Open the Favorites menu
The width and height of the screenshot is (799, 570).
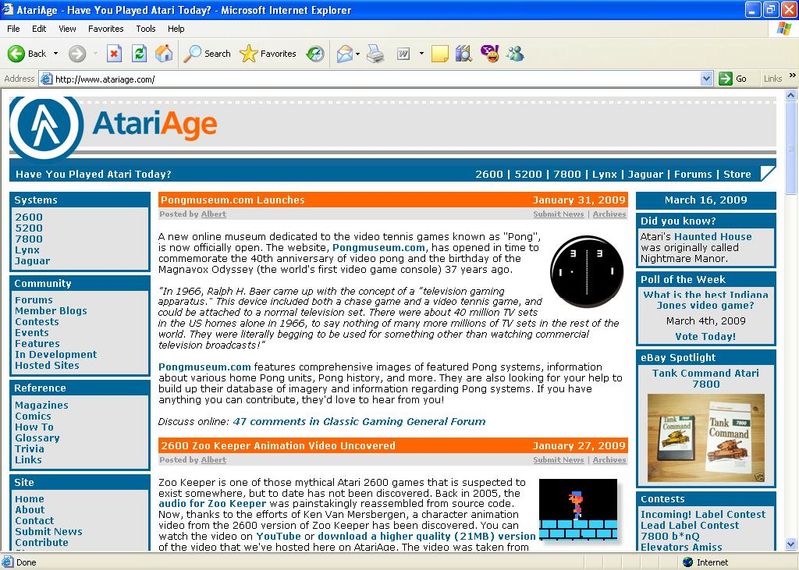[x=105, y=29]
